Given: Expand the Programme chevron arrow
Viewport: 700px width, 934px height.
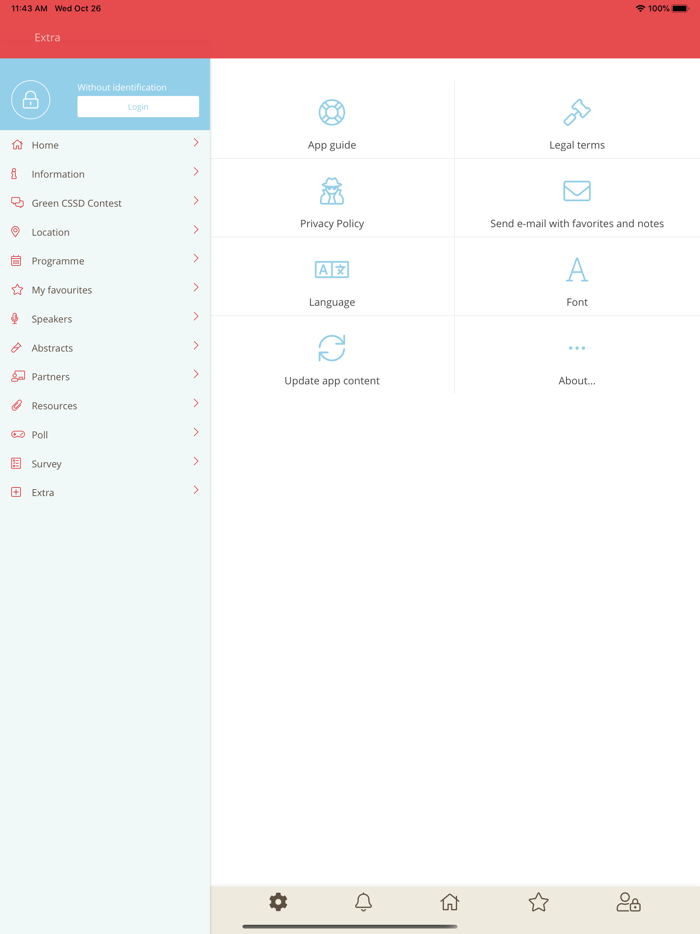Looking at the screenshot, I should tap(196, 259).
